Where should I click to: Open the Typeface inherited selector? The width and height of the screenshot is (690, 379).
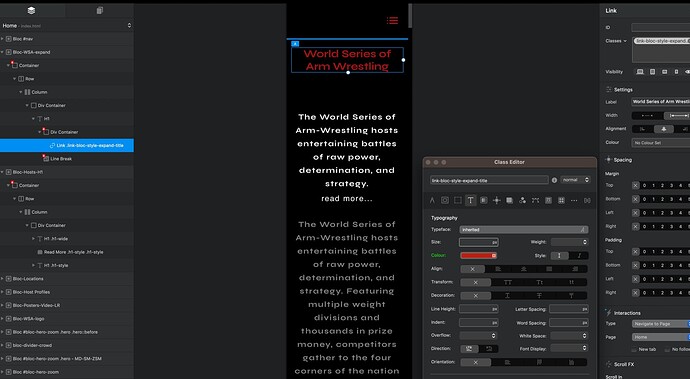(524, 229)
